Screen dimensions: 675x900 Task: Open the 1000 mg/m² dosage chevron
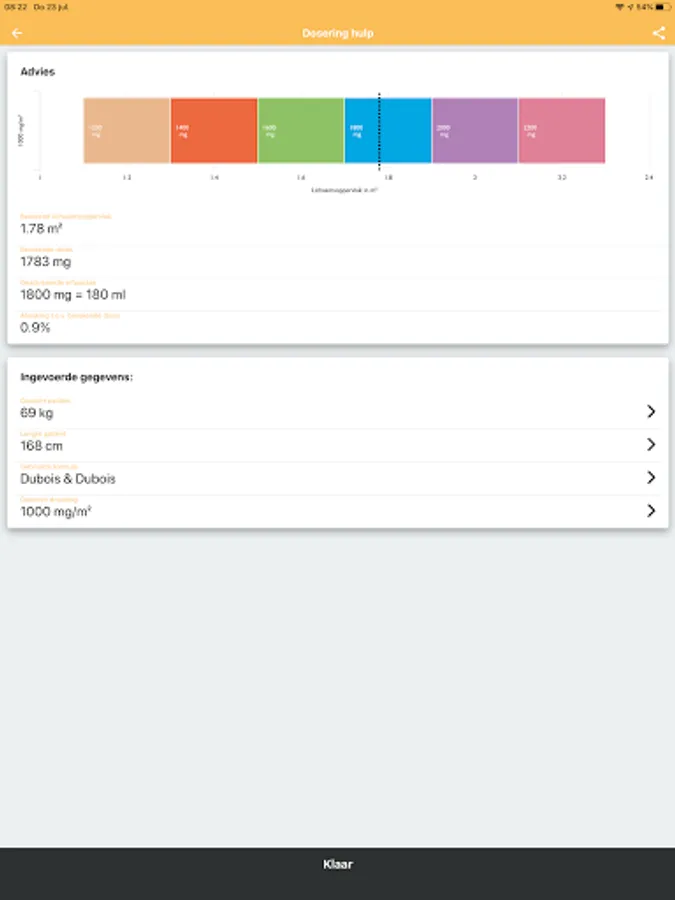[651, 510]
